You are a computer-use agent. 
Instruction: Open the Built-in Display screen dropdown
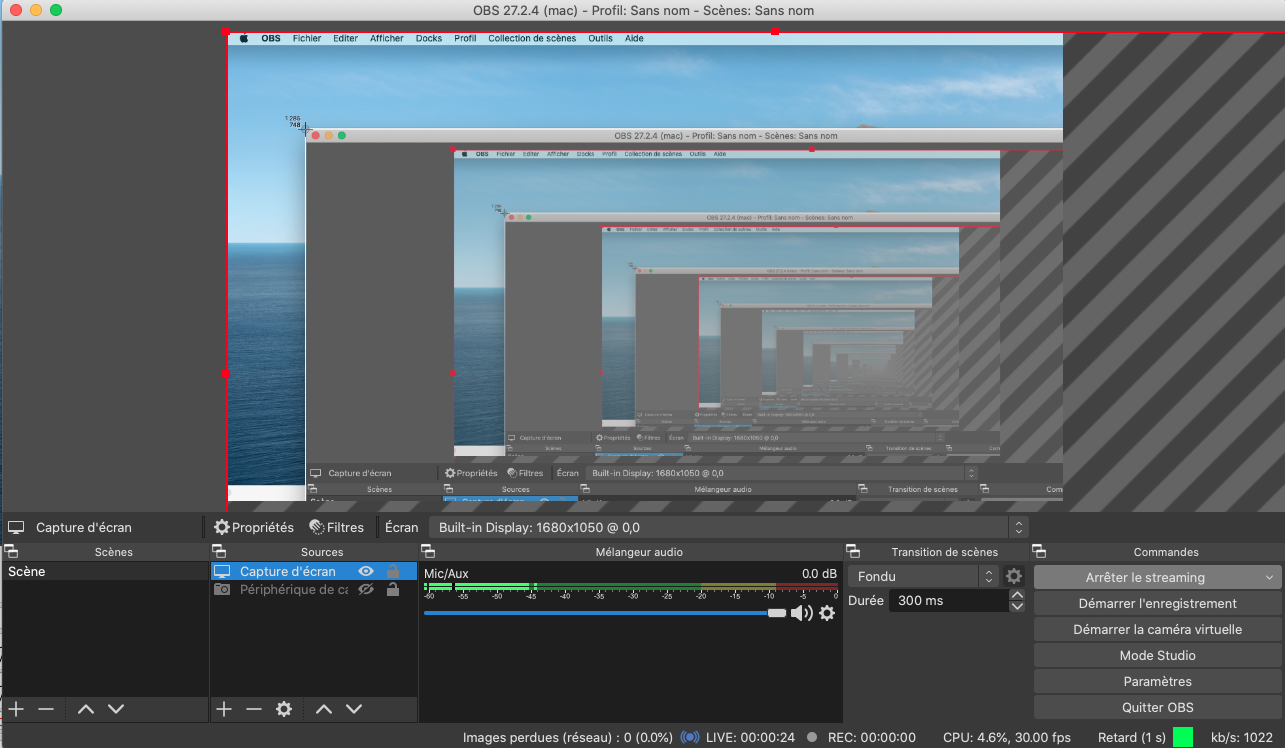tap(729, 527)
